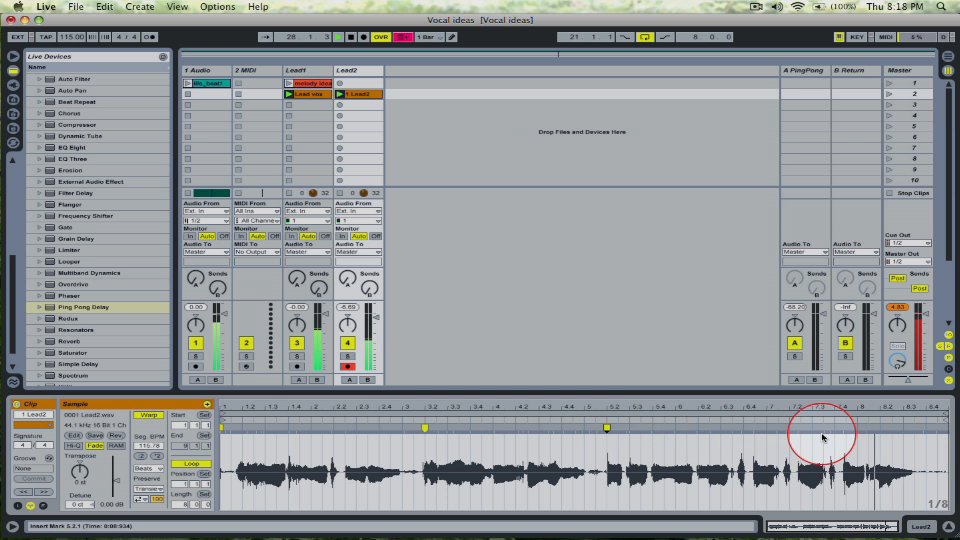The image size is (960, 540).
Task: Toggle the Draw Mode pencil
Action: click(452, 37)
